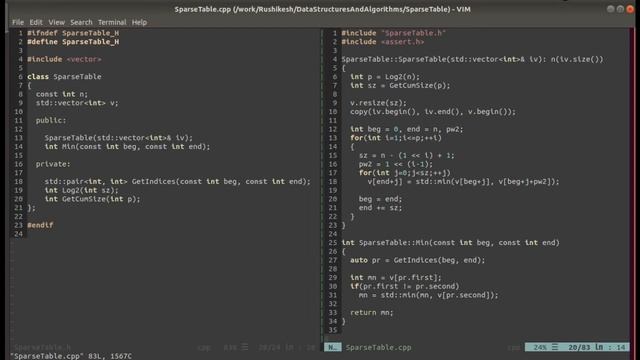Image resolution: width=640 pixels, height=360 pixels.
Task: Click the dimmed SparseTable.h status line name
Action: click(x=42, y=347)
